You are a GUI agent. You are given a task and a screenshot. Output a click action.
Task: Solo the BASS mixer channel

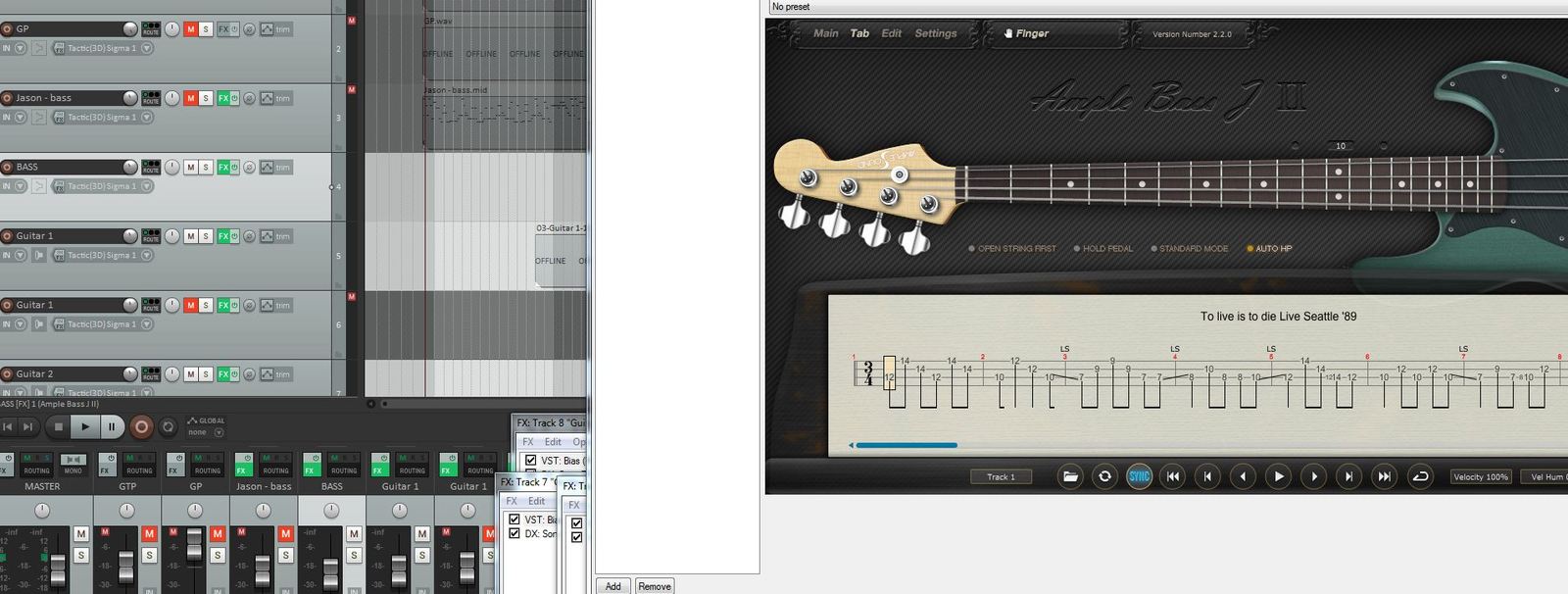354,555
